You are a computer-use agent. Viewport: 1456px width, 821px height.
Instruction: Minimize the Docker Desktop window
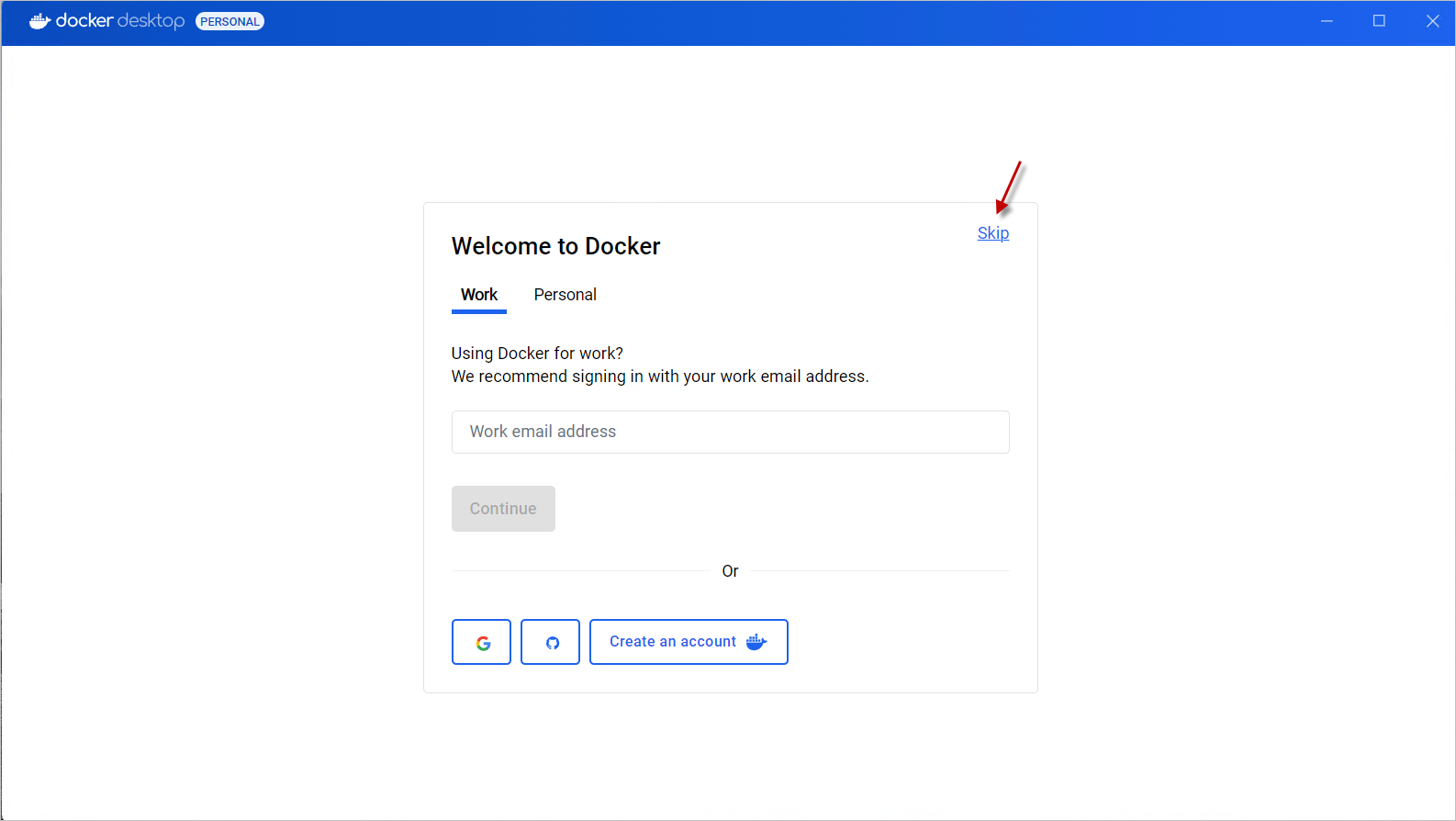click(1327, 21)
